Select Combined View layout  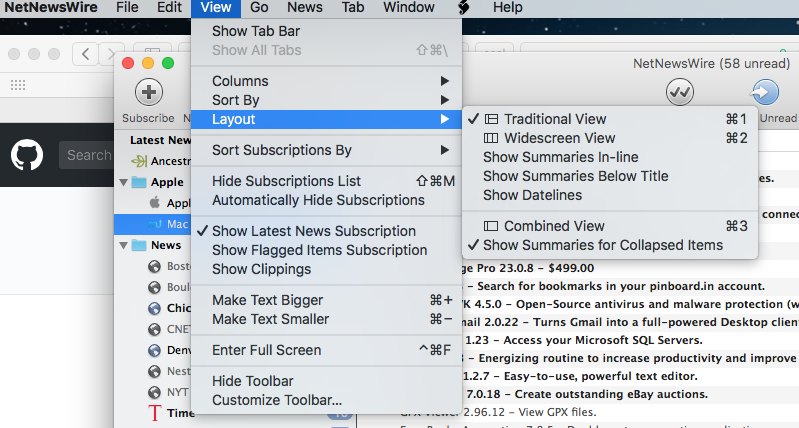(610, 226)
